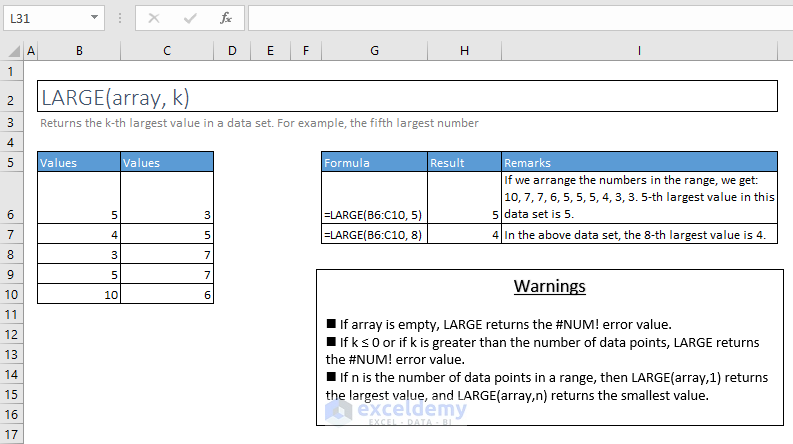
Task: Click cell C7 containing 5
Action: (167, 234)
